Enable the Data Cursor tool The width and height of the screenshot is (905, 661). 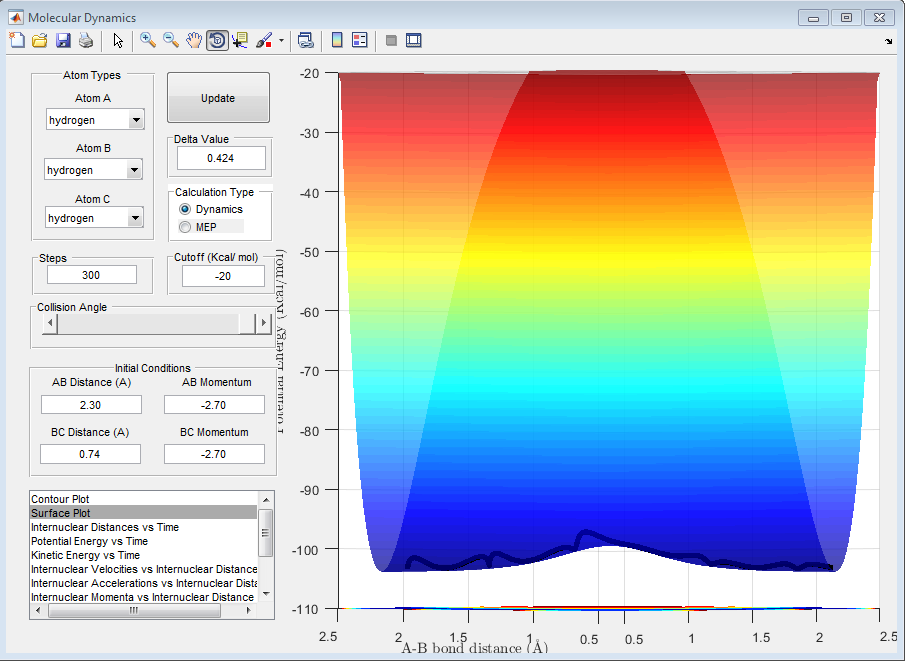point(240,40)
